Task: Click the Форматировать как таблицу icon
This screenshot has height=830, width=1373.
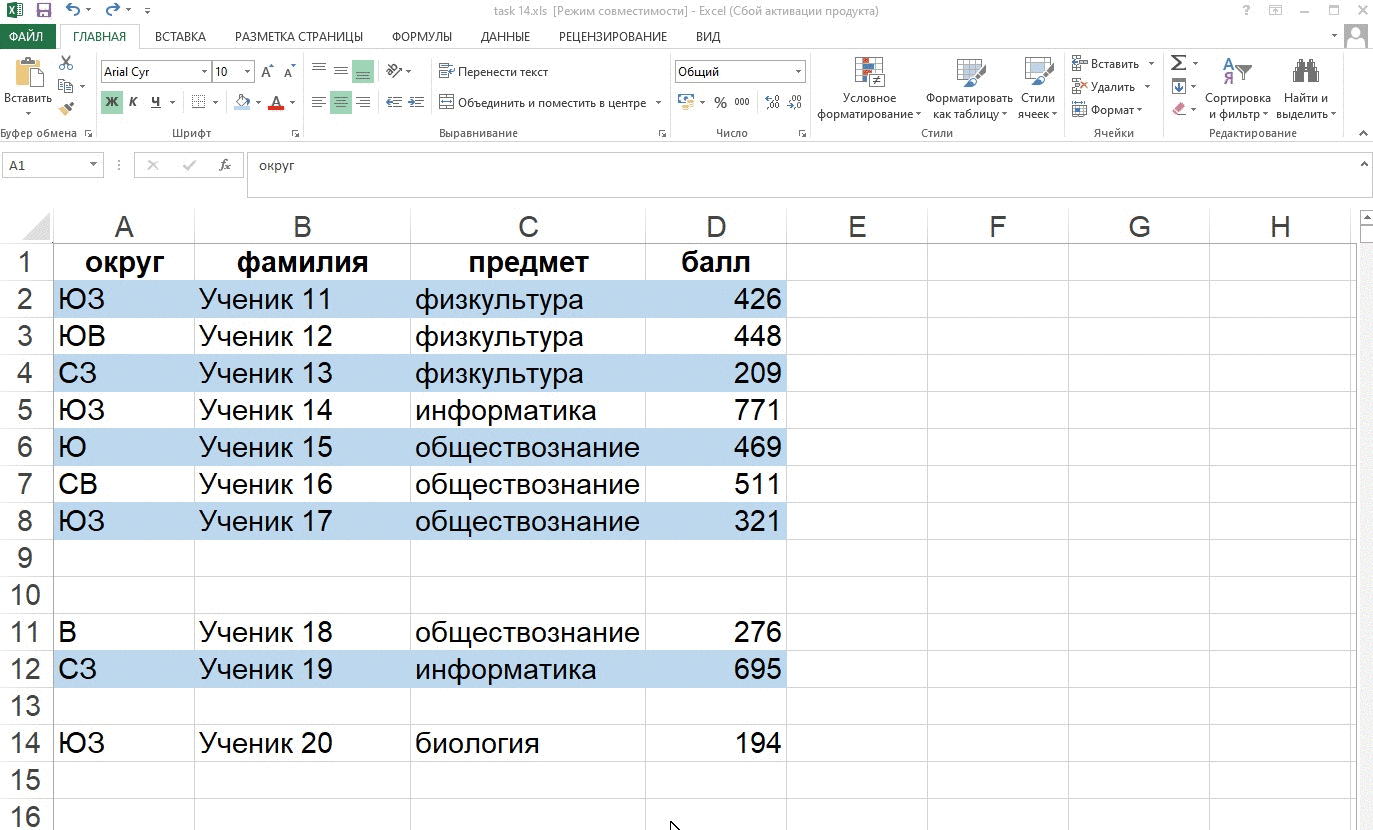Action: (x=968, y=88)
